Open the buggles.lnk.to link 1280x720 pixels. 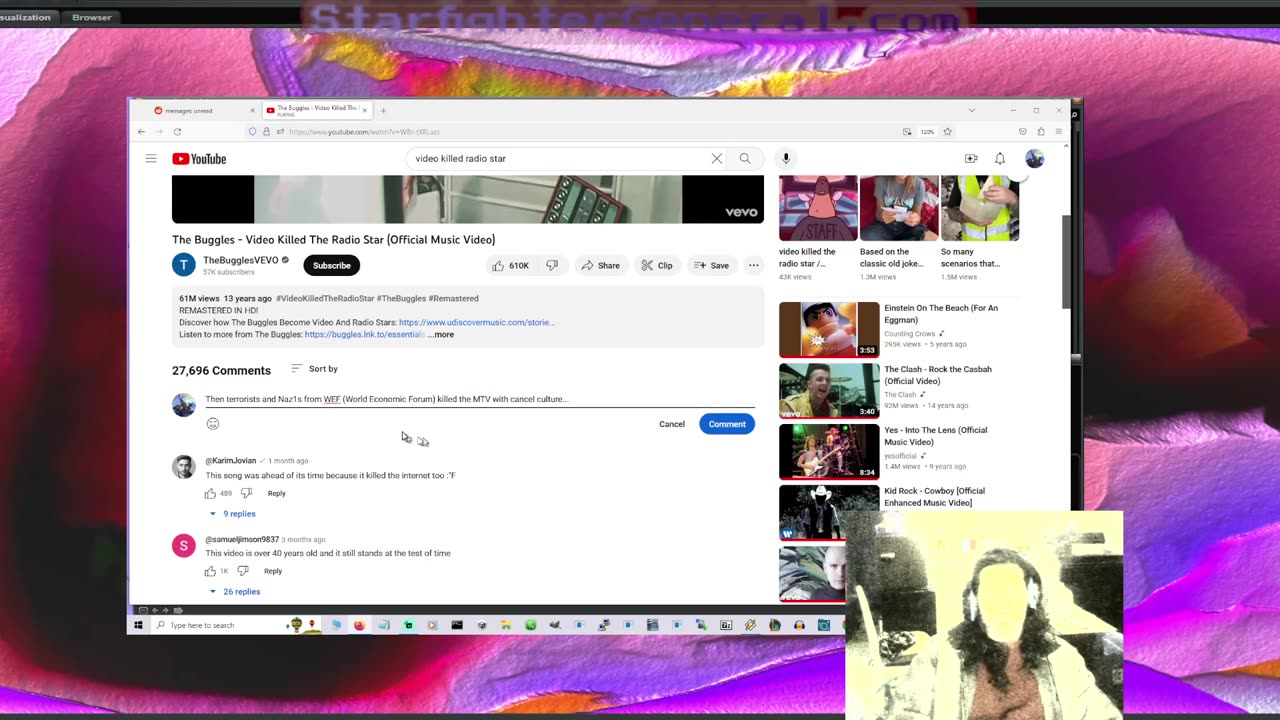(x=364, y=334)
